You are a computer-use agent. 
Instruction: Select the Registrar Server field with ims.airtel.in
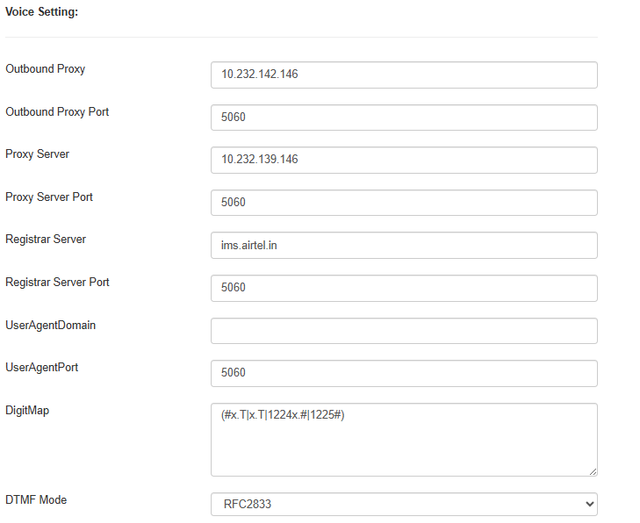(x=404, y=245)
